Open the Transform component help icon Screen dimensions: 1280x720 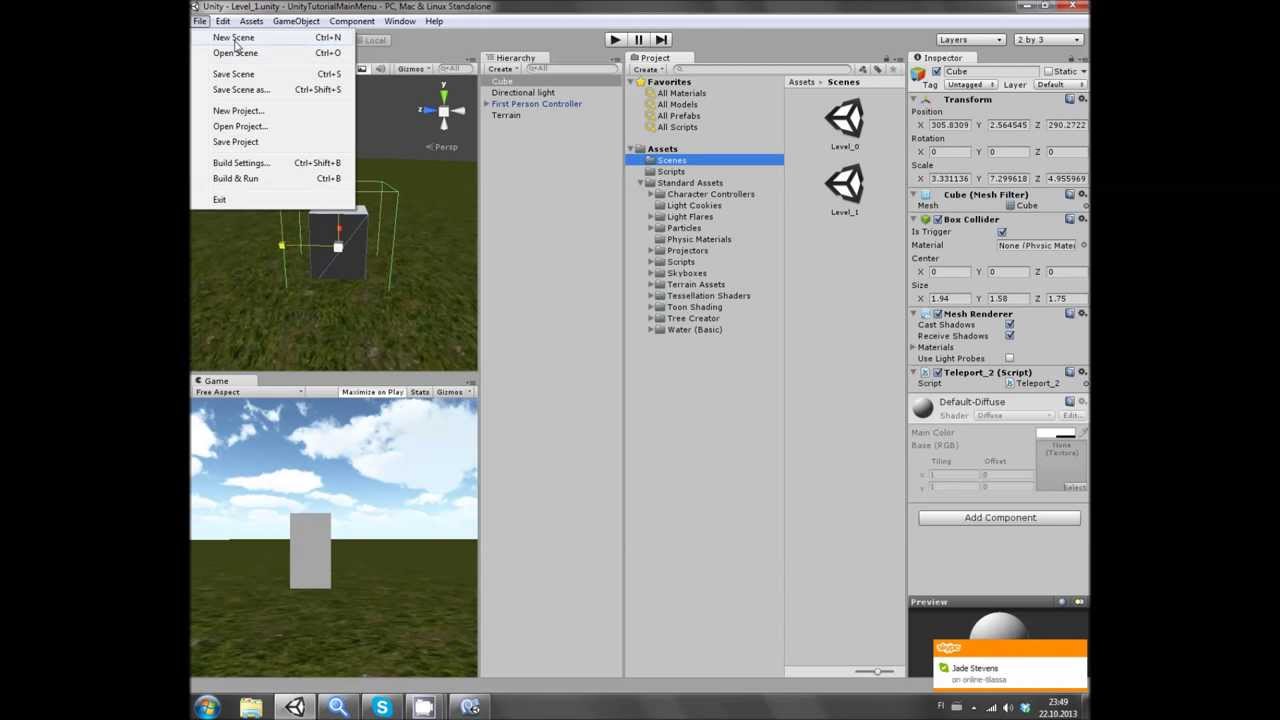click(1070, 99)
